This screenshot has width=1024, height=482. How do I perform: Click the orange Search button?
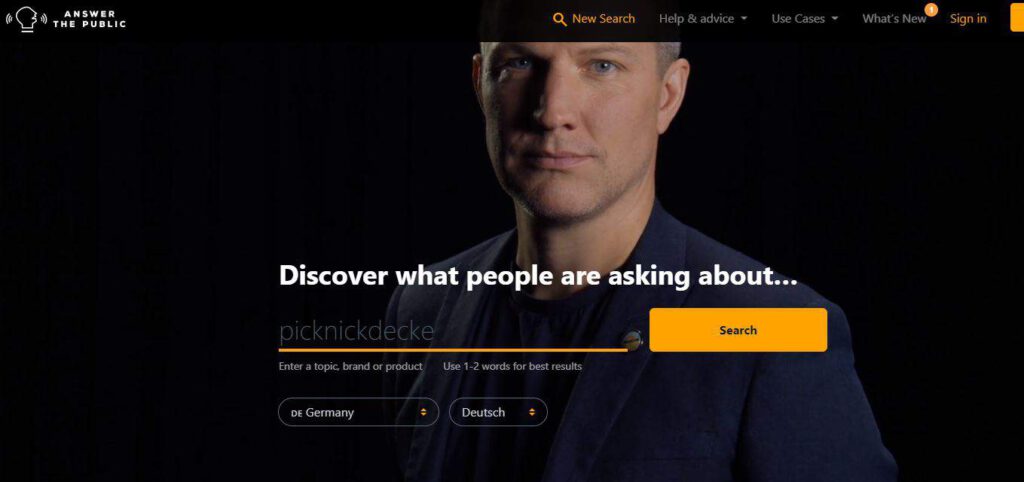[738, 330]
